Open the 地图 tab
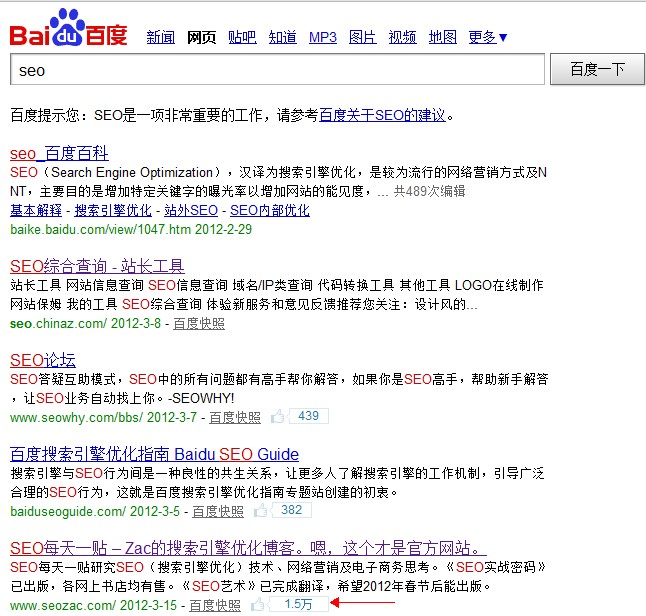 coord(442,37)
